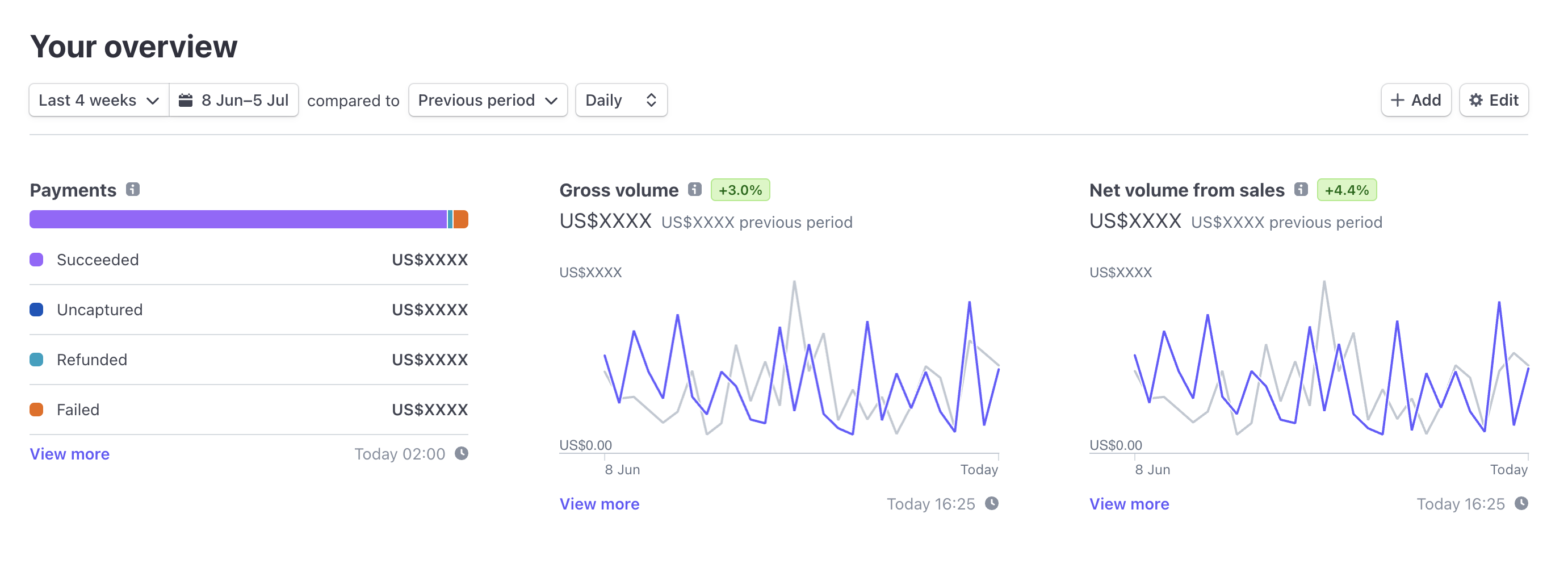The image size is (1568, 568).
Task: Click the Failed orange legend swatch
Action: tap(36, 409)
